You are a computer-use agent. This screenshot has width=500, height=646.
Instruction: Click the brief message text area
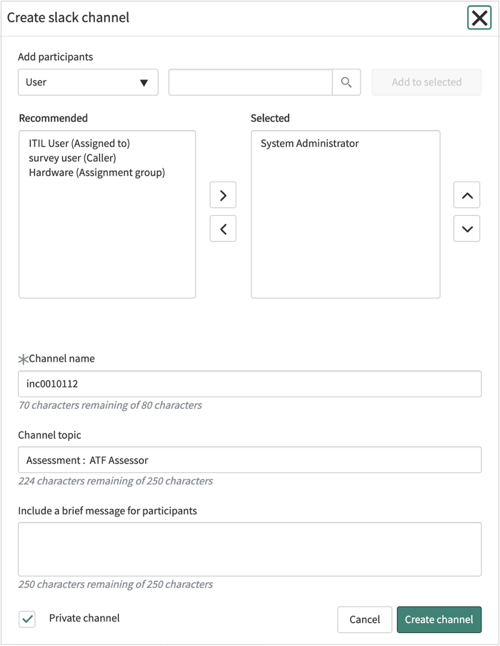tap(250, 549)
